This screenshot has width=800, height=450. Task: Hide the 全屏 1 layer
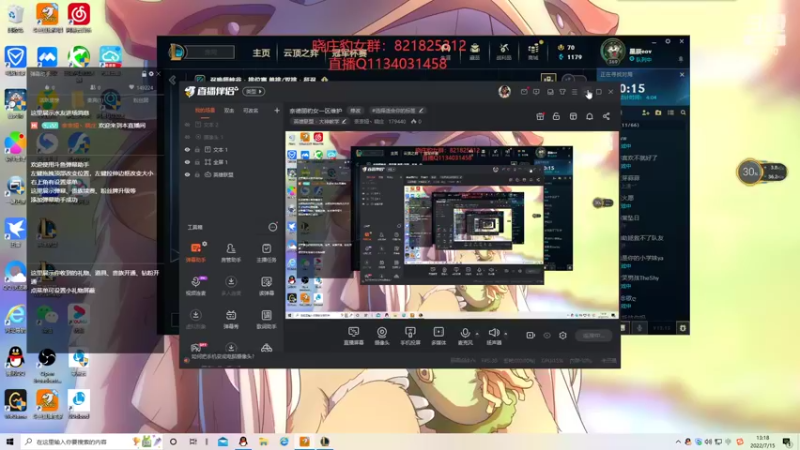[x=187, y=162]
